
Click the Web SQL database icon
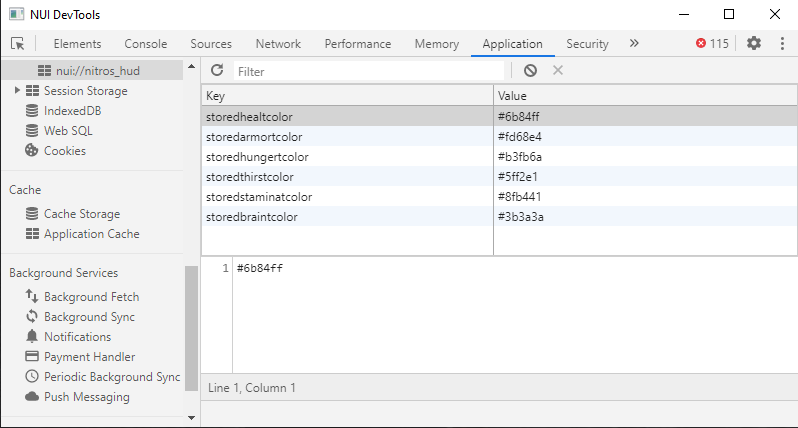pos(32,131)
